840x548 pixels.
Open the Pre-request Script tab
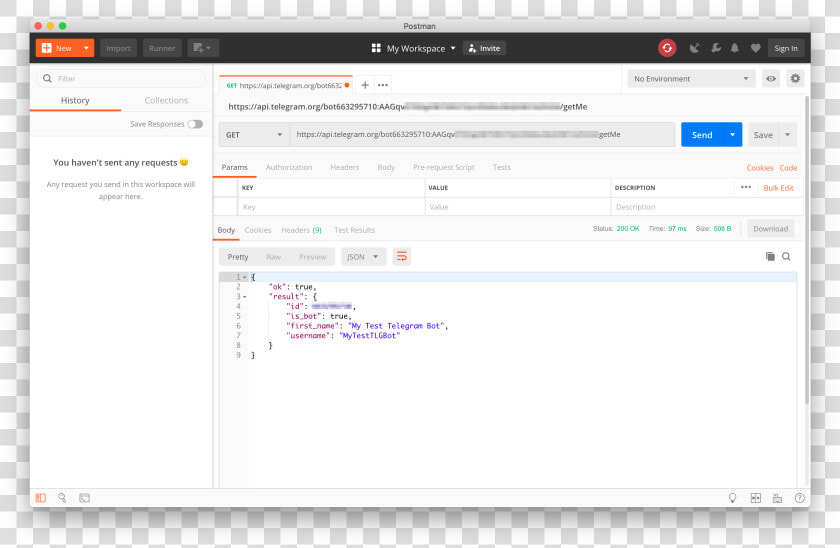click(x=444, y=167)
